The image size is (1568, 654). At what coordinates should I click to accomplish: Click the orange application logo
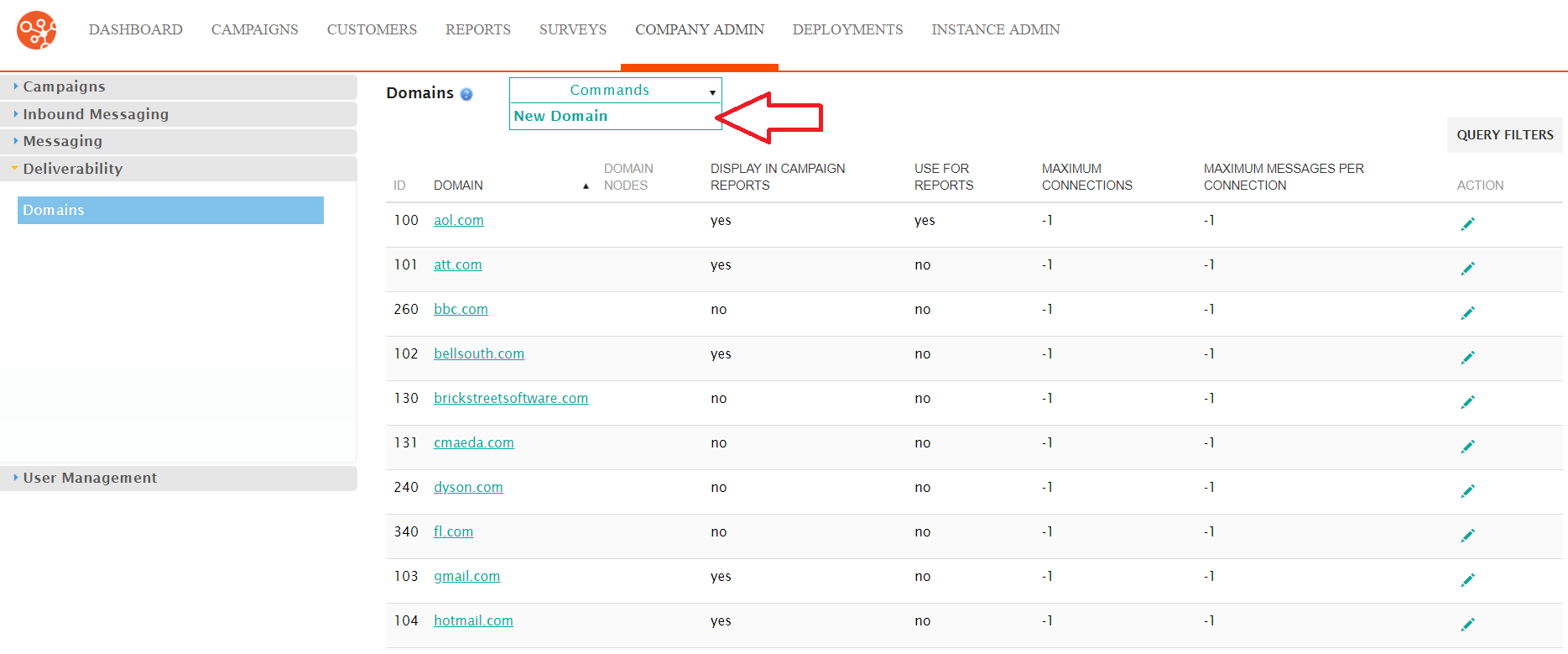pyautogui.click(x=37, y=30)
